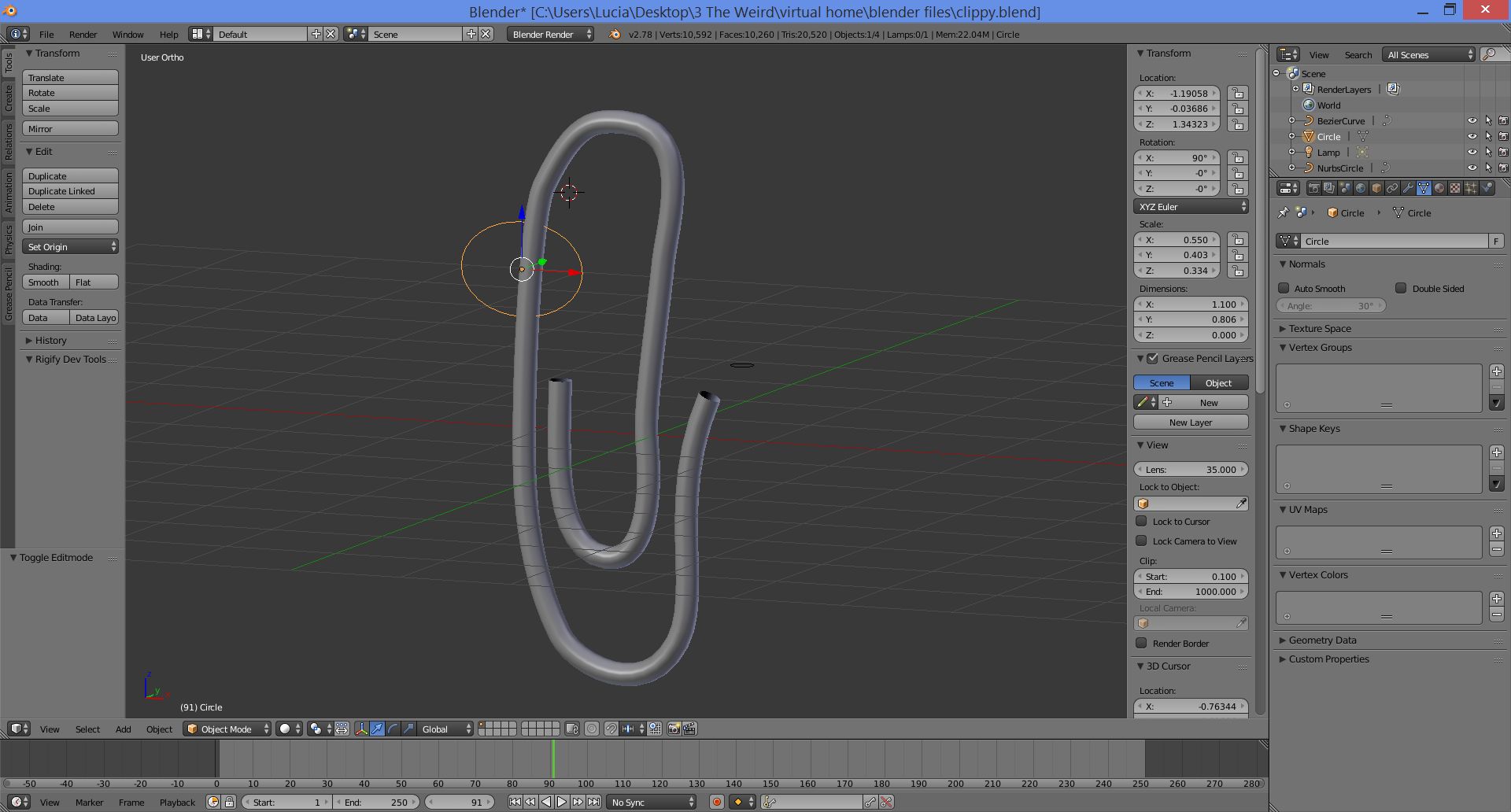This screenshot has height=812, width=1511.
Task: Open the Object Mode dropdown
Action: (227, 729)
